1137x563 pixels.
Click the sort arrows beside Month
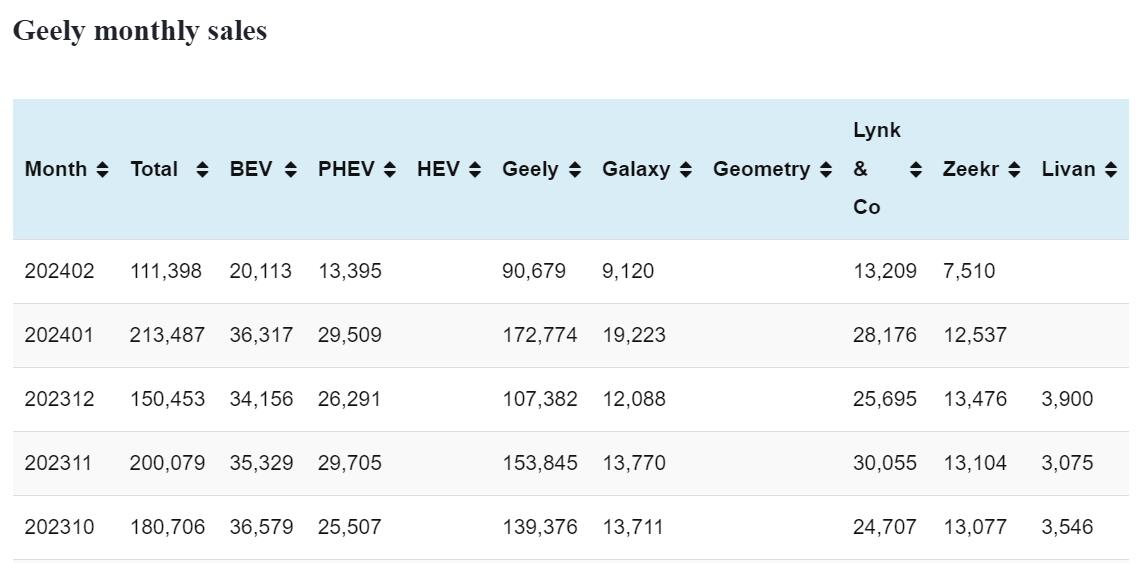(102, 170)
